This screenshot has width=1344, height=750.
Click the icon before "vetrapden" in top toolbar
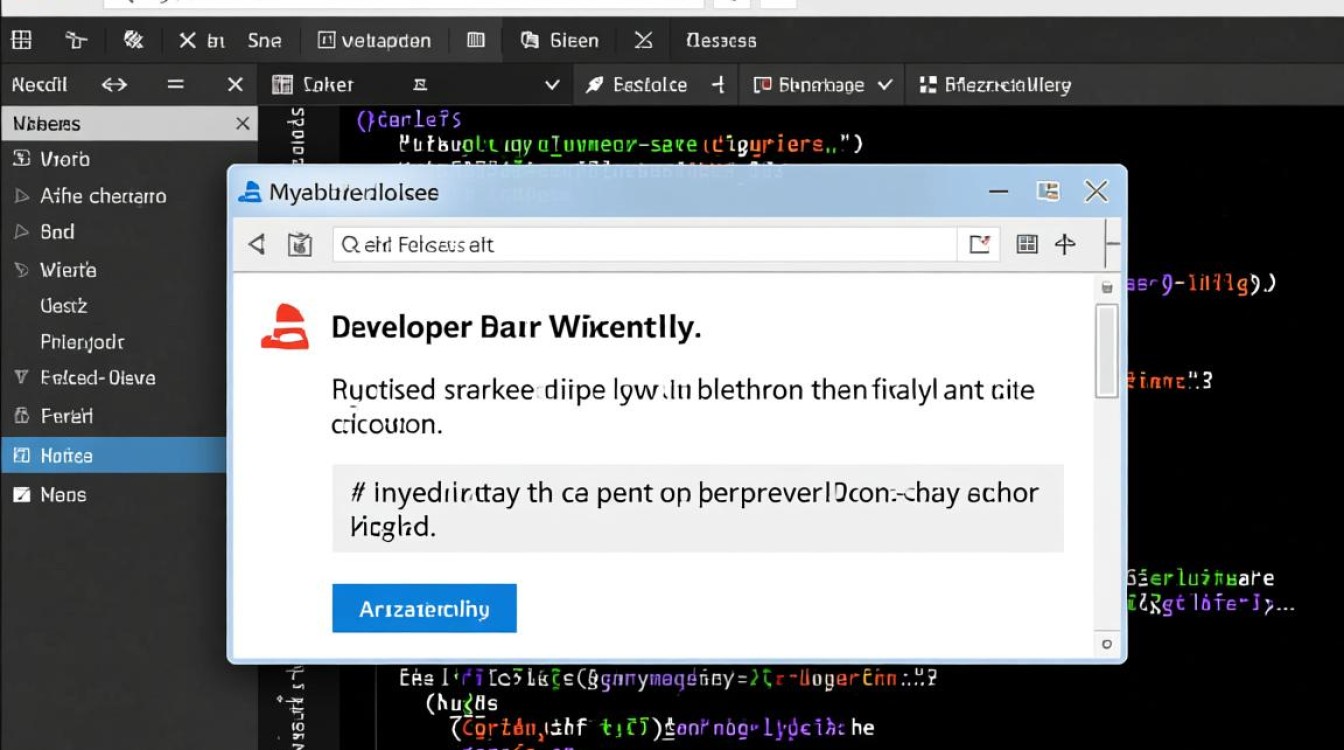point(326,40)
